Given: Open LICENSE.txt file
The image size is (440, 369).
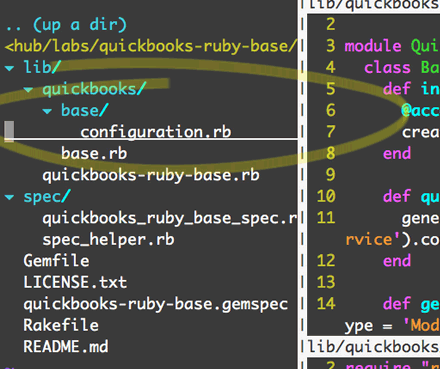Looking at the screenshot, I should [75, 283].
